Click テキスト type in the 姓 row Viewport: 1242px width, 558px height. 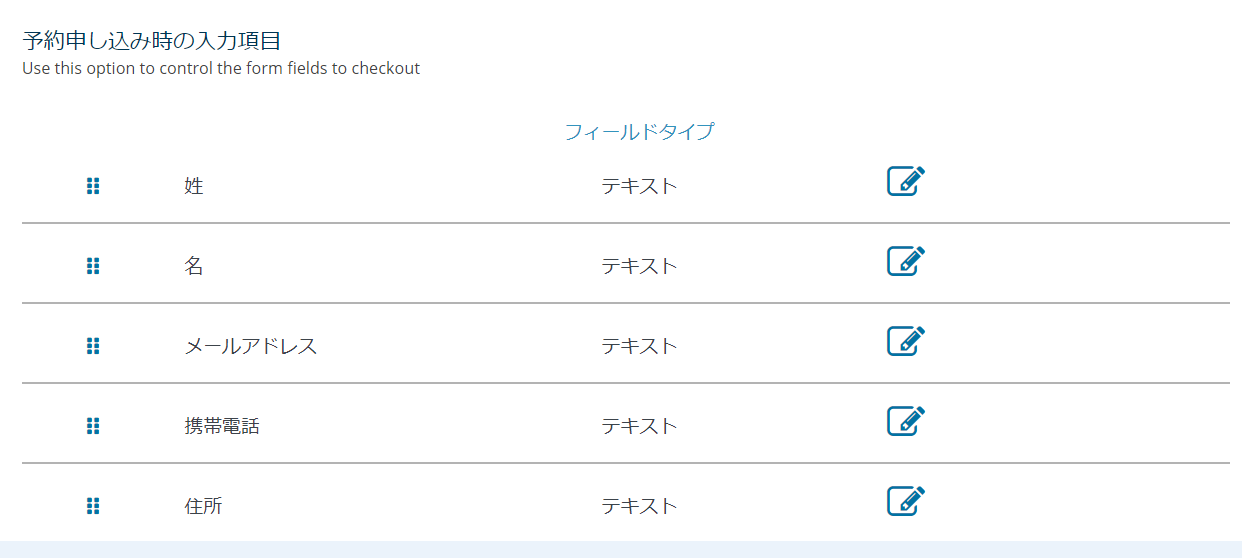tap(639, 186)
